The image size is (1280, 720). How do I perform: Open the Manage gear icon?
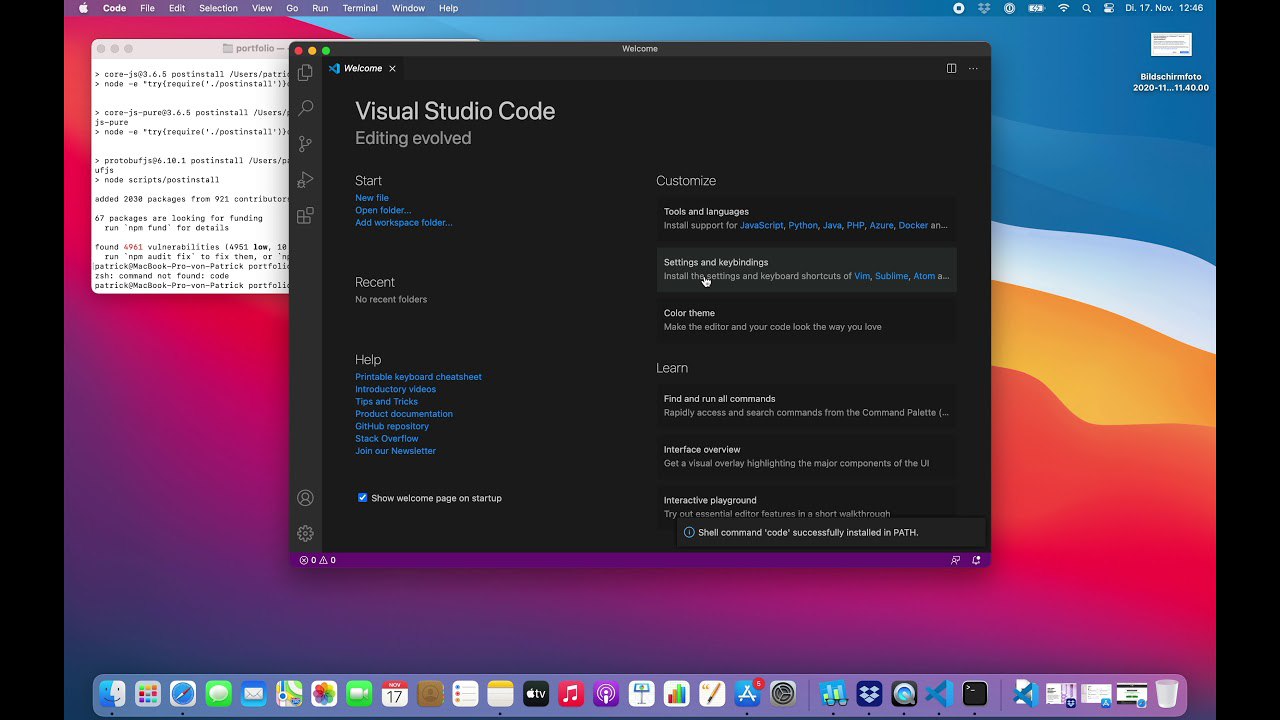coord(305,534)
